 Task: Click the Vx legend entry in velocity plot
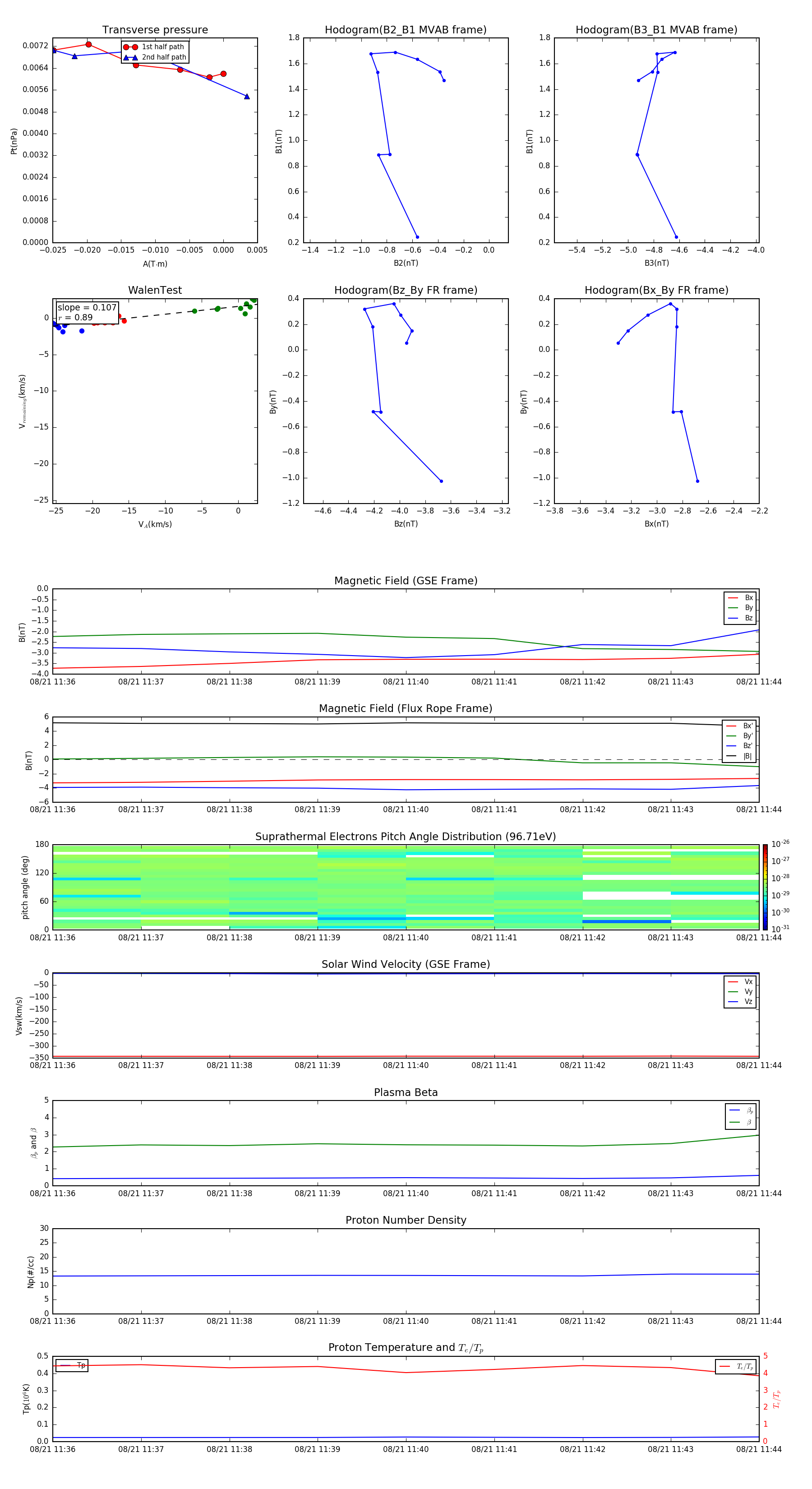click(740, 981)
